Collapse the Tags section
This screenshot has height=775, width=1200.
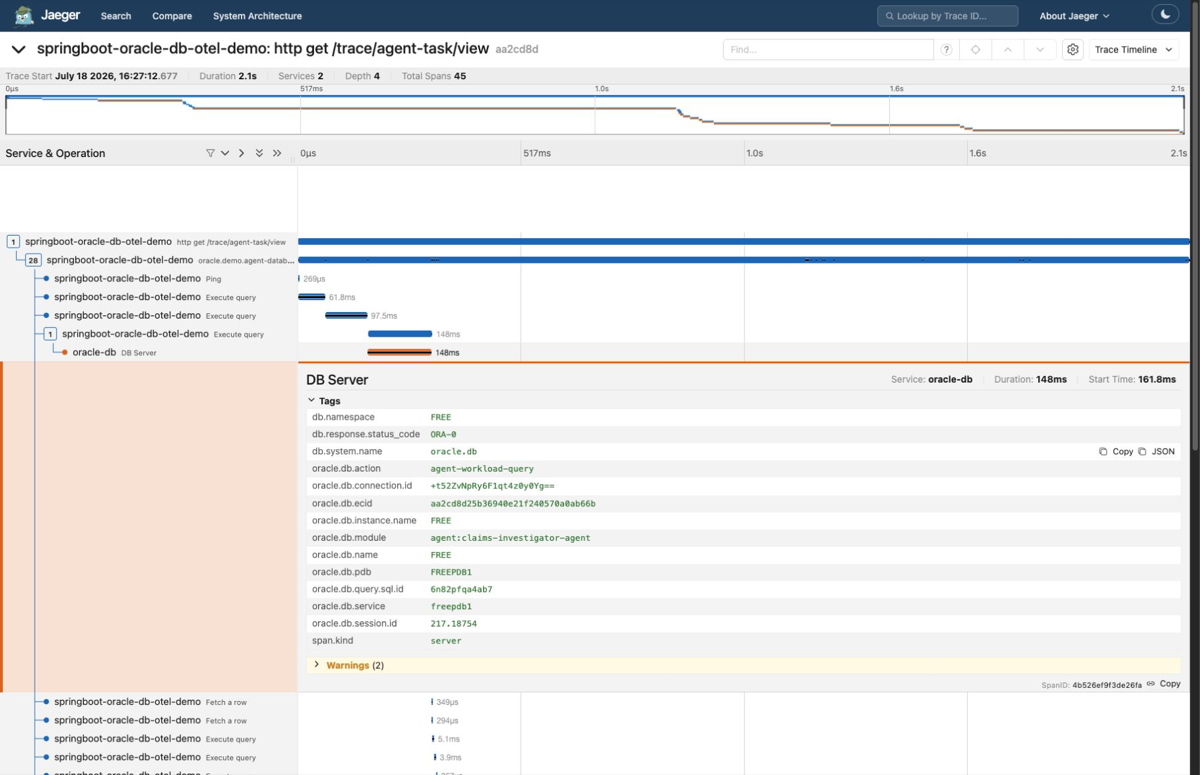click(x=324, y=400)
